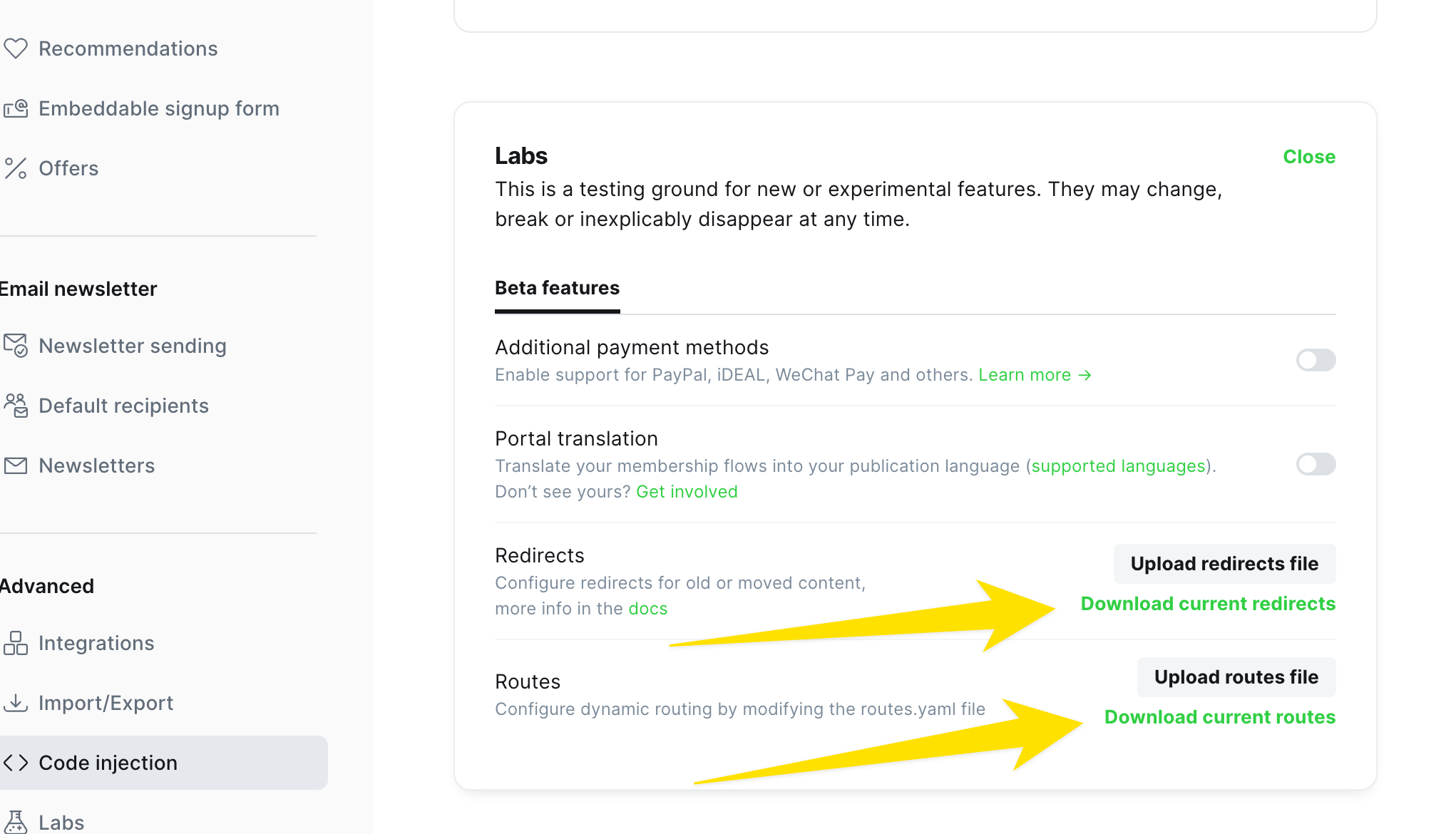Open the Newsletters envelope icon
The width and height of the screenshot is (1456, 834).
[x=16, y=465]
